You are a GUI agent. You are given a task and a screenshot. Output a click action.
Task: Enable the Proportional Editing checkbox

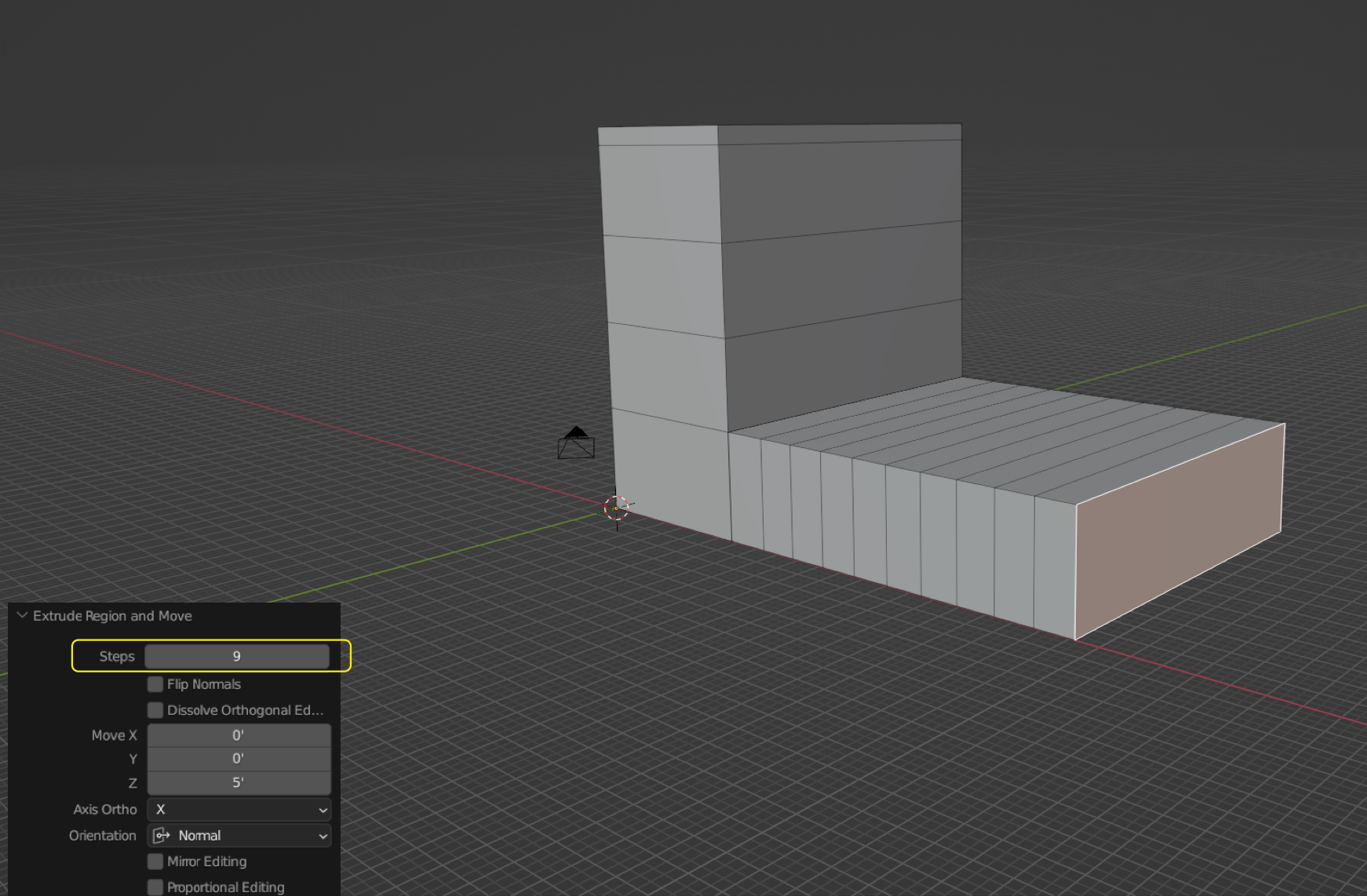tap(155, 887)
